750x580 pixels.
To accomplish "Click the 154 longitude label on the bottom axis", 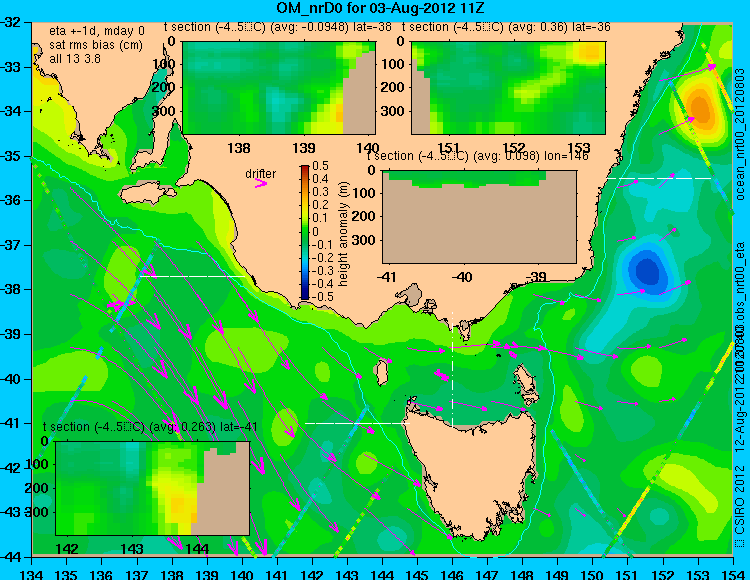I will (x=732, y=574).
